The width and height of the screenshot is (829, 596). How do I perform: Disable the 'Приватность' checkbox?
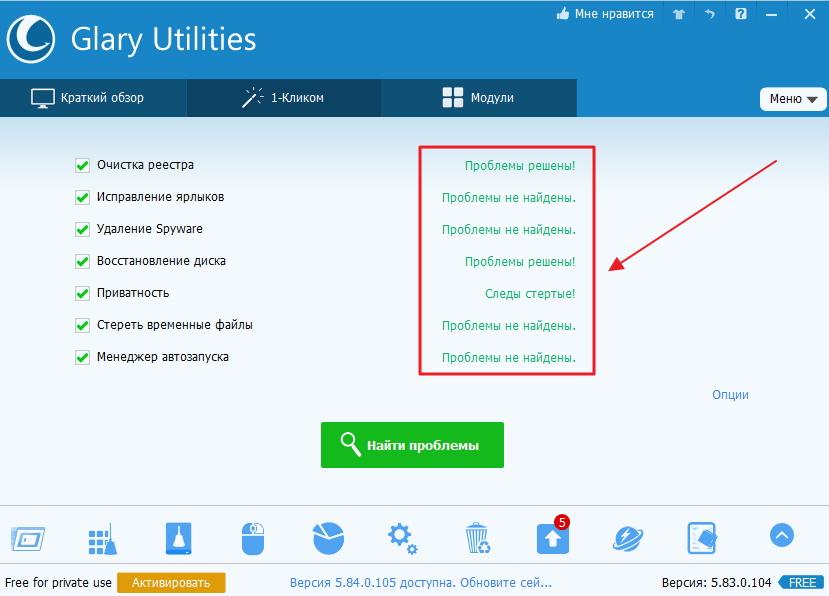(x=82, y=294)
